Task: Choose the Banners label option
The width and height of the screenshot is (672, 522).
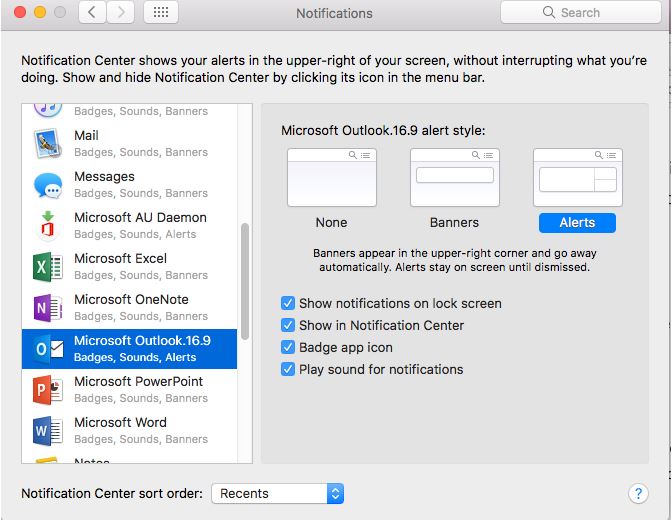Action: (x=454, y=222)
